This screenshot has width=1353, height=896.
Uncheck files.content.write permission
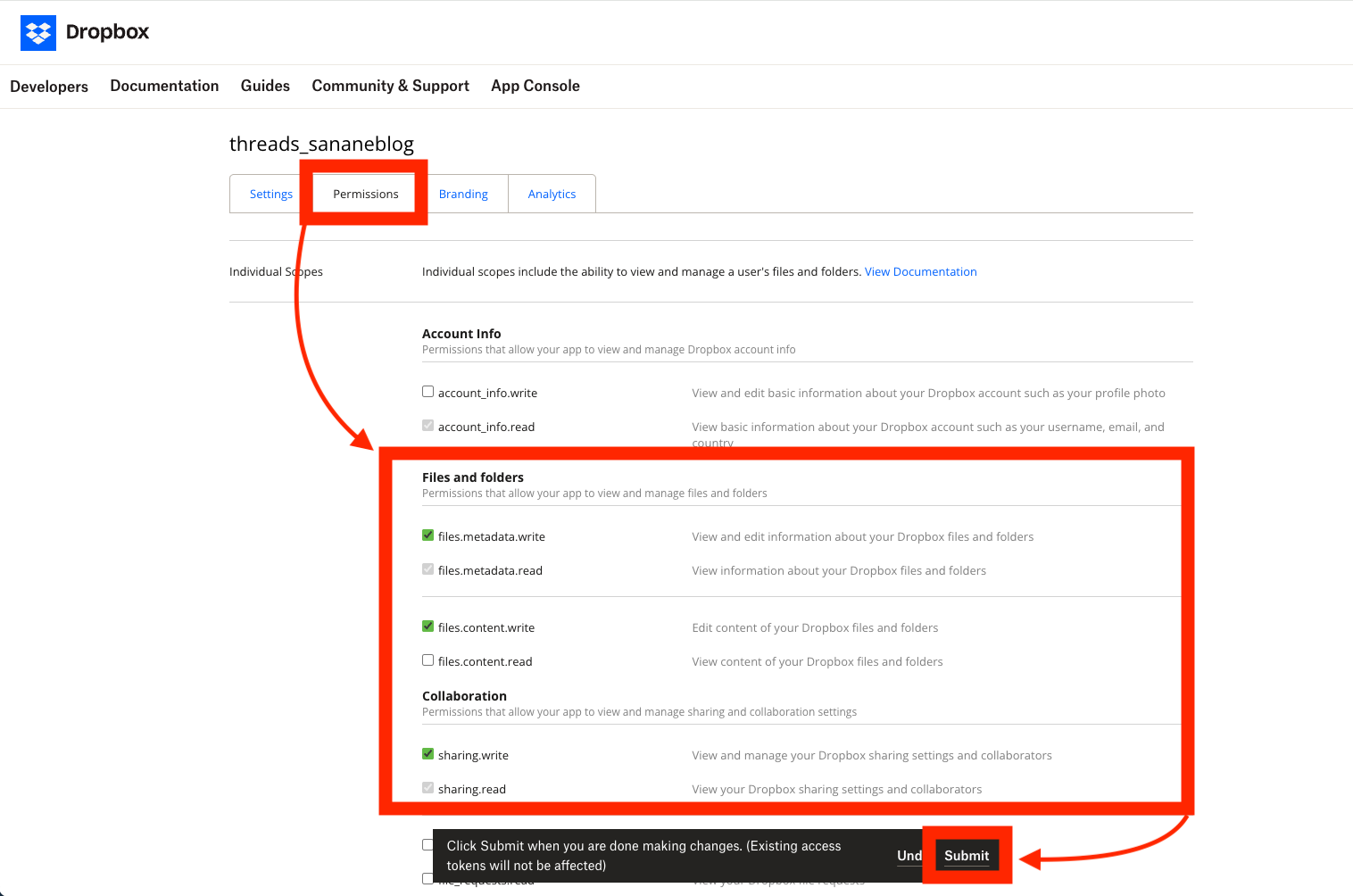click(x=428, y=626)
